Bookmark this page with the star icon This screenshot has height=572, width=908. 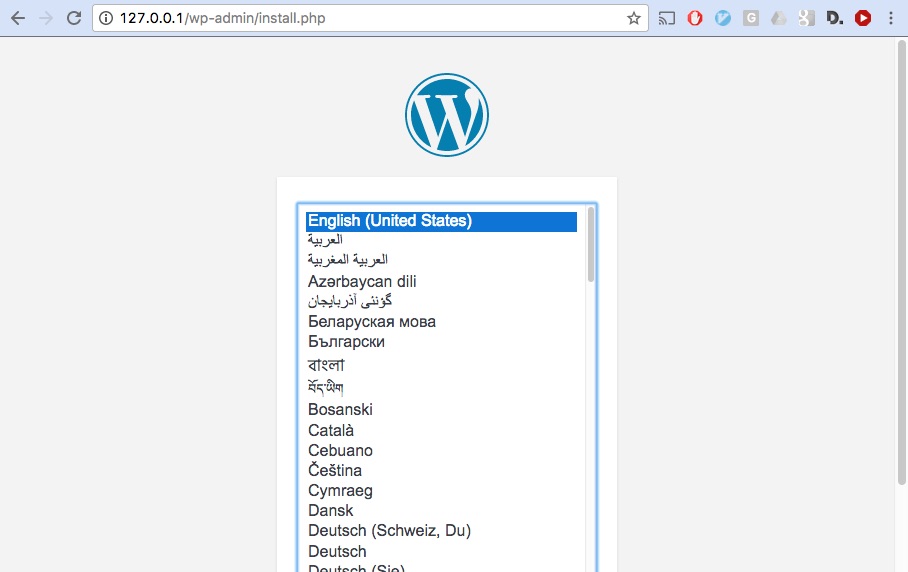pos(634,19)
